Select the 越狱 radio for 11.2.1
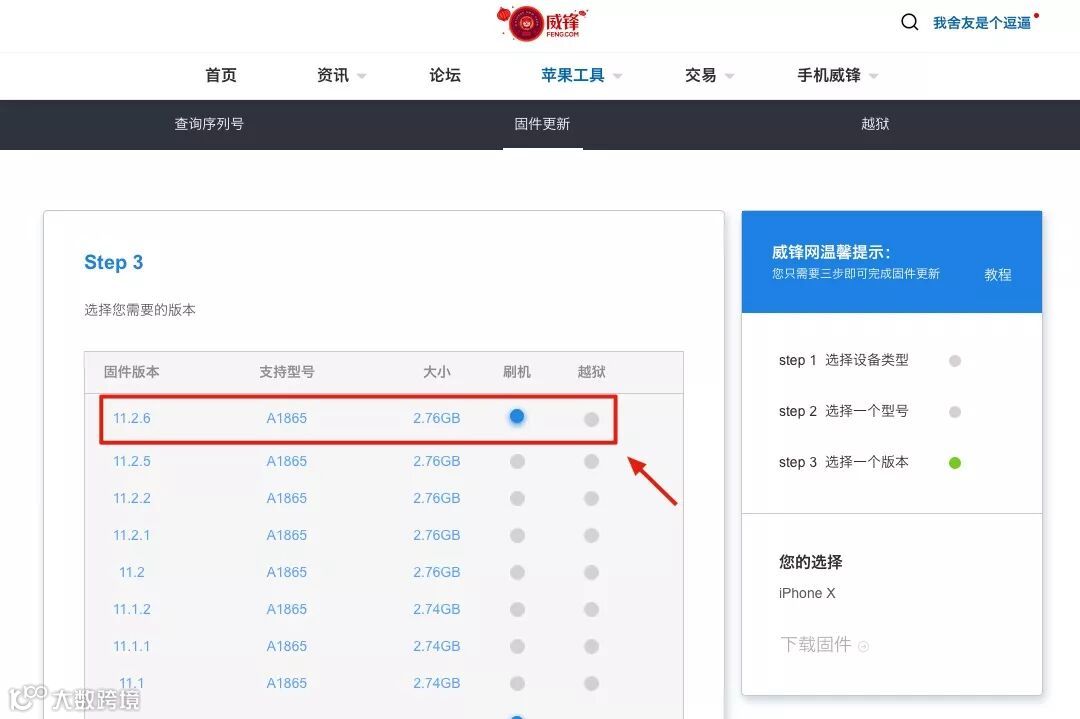The width and height of the screenshot is (1080, 719). tap(591, 535)
